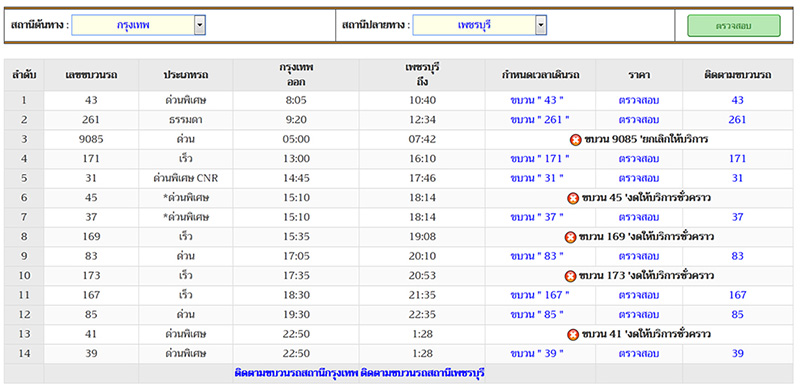Select arrival time 22:35 cell
This screenshot has height=391, width=800.
pyautogui.click(x=422, y=314)
